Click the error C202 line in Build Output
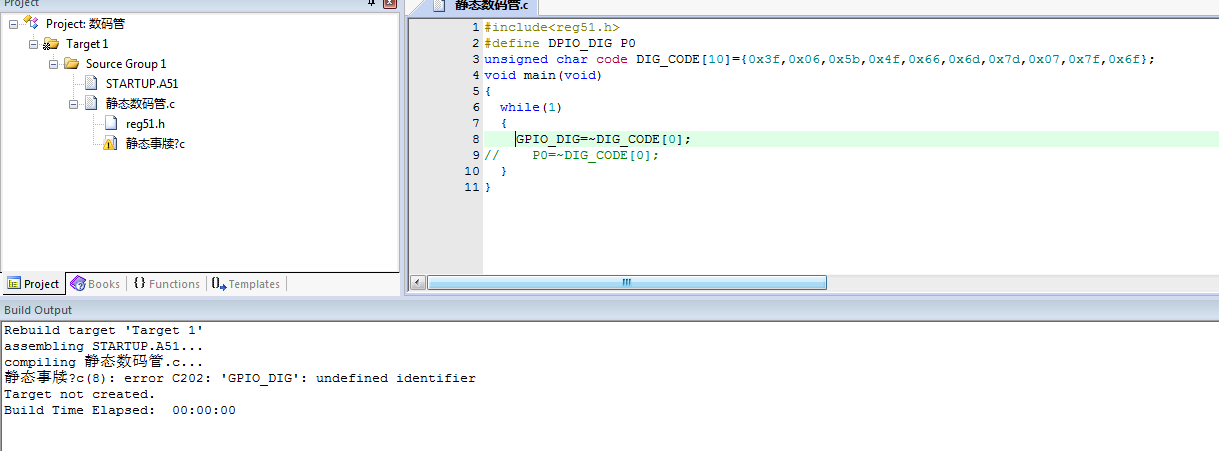This screenshot has height=451, width=1219. click(240, 378)
